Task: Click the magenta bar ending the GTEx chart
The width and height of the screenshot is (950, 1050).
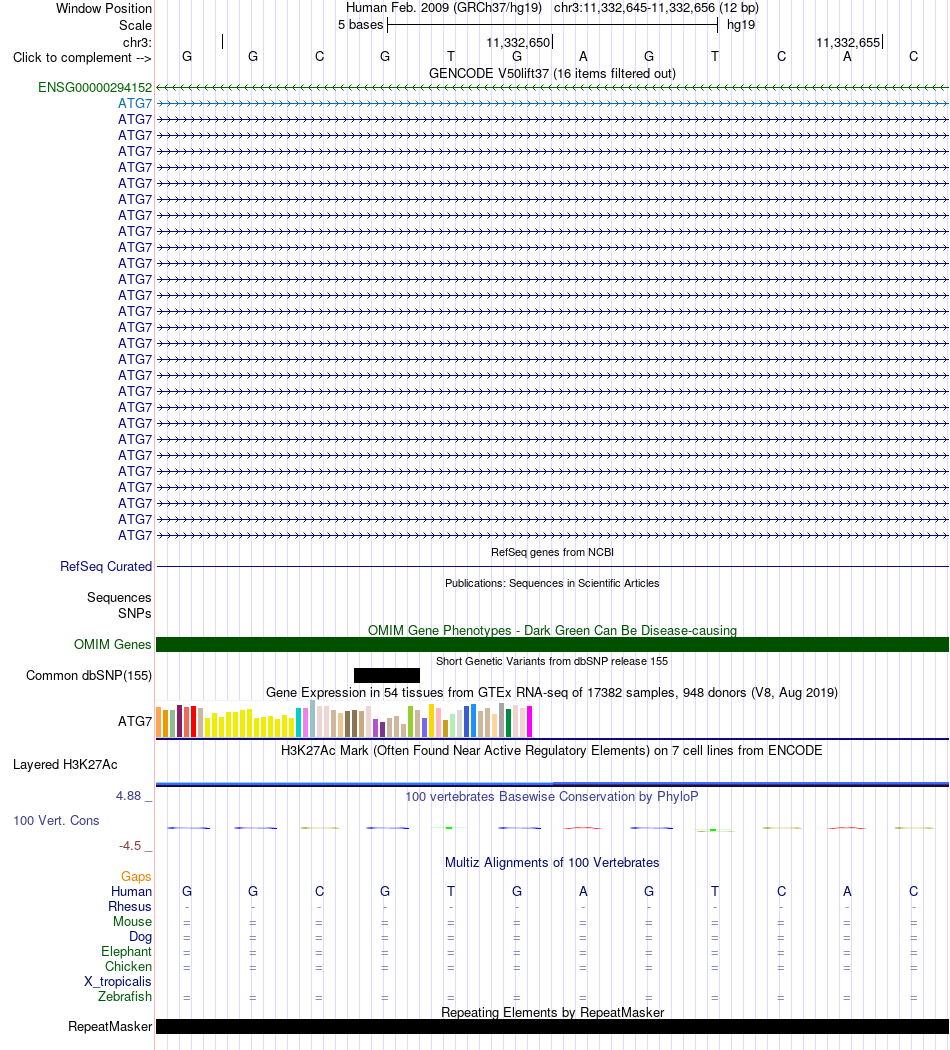Action: [530, 722]
